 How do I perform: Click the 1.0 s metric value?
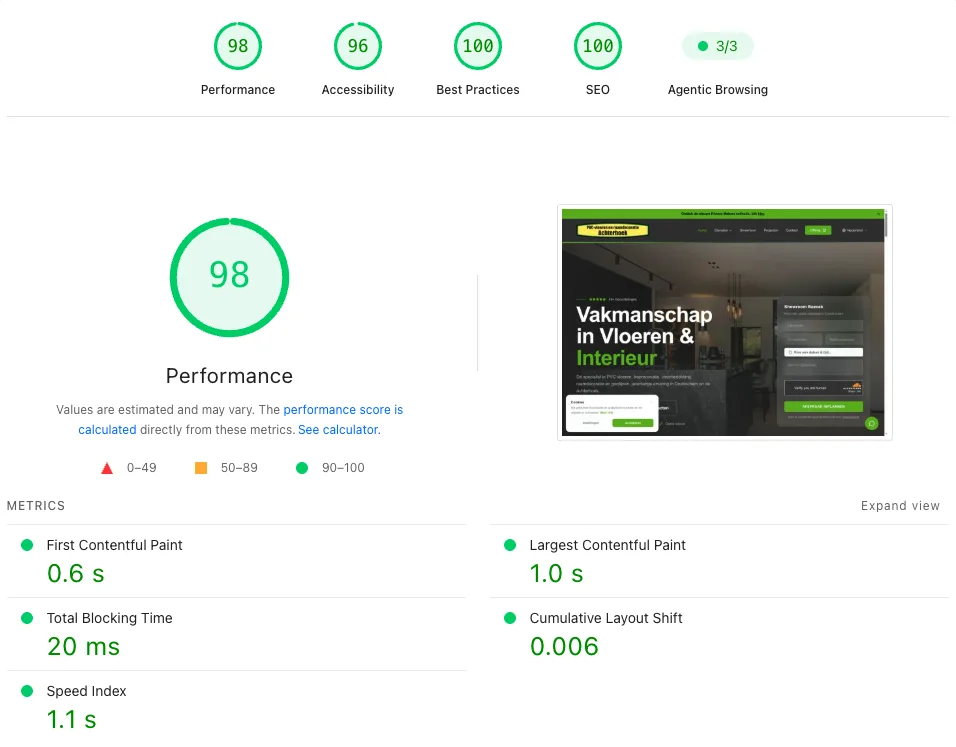point(556,573)
